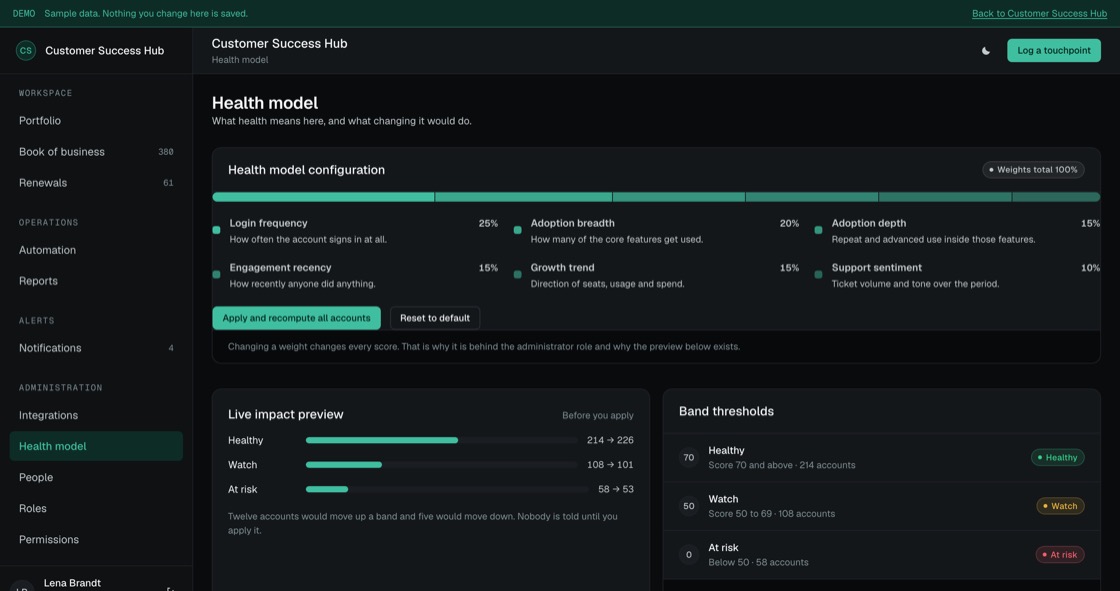The height and width of the screenshot is (591, 1120).
Task: Follow Back to Customer Success Hub link
Action: click(x=1039, y=14)
